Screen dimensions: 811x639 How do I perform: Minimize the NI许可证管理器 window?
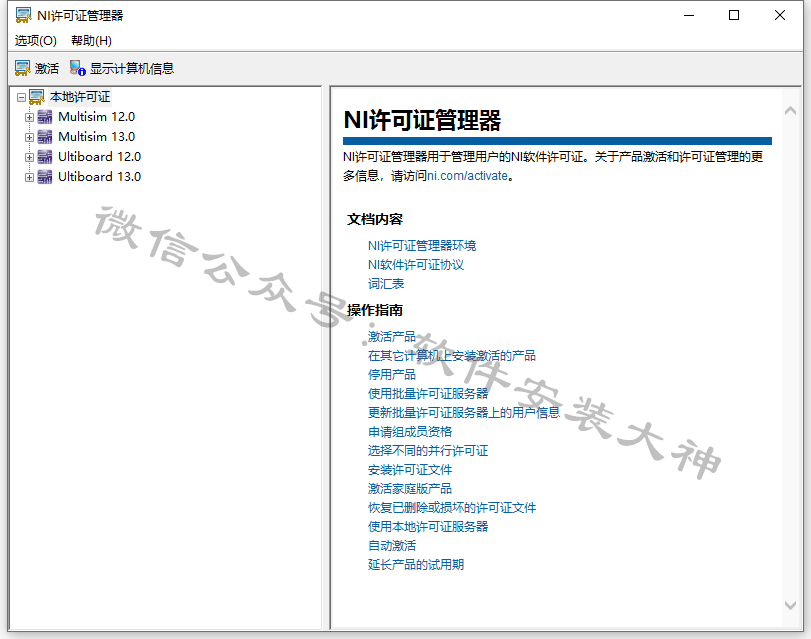tap(689, 16)
